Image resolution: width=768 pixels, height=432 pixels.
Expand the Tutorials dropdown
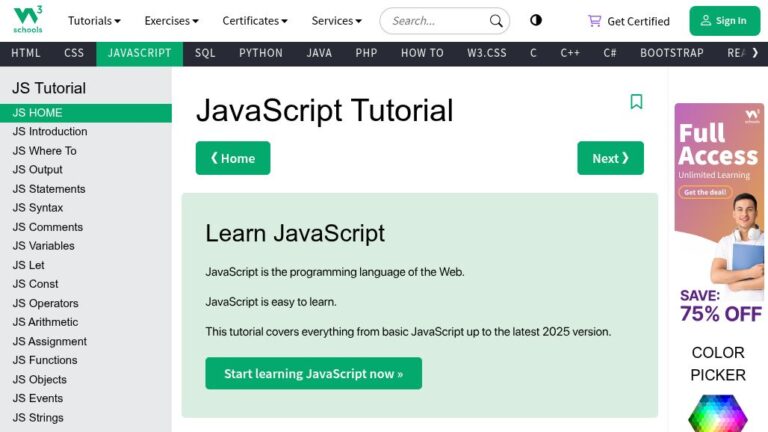[94, 21]
